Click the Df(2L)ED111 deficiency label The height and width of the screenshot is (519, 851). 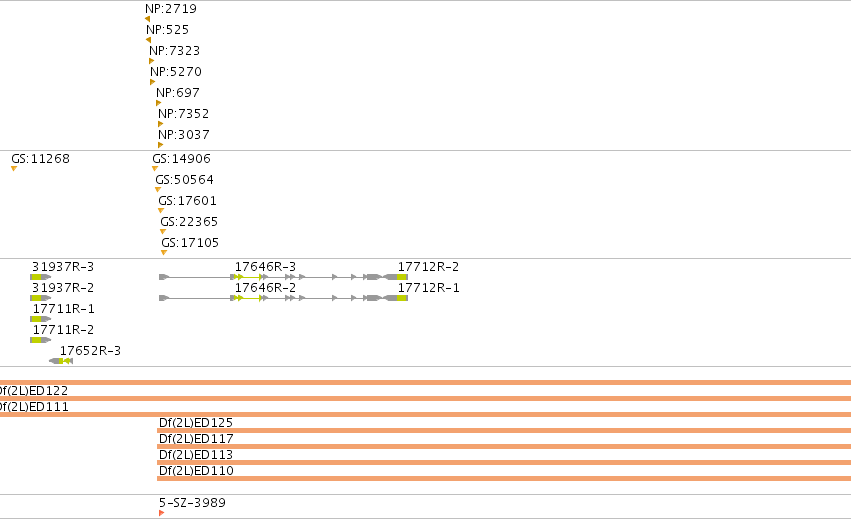[x=34, y=407]
